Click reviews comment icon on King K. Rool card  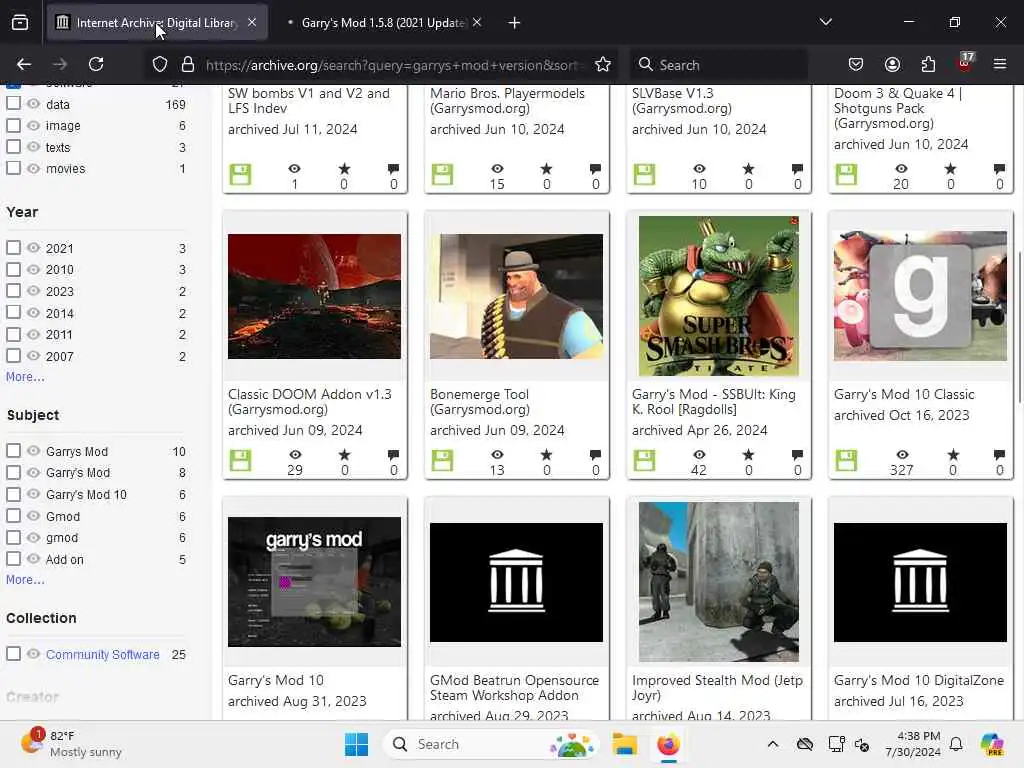797,455
